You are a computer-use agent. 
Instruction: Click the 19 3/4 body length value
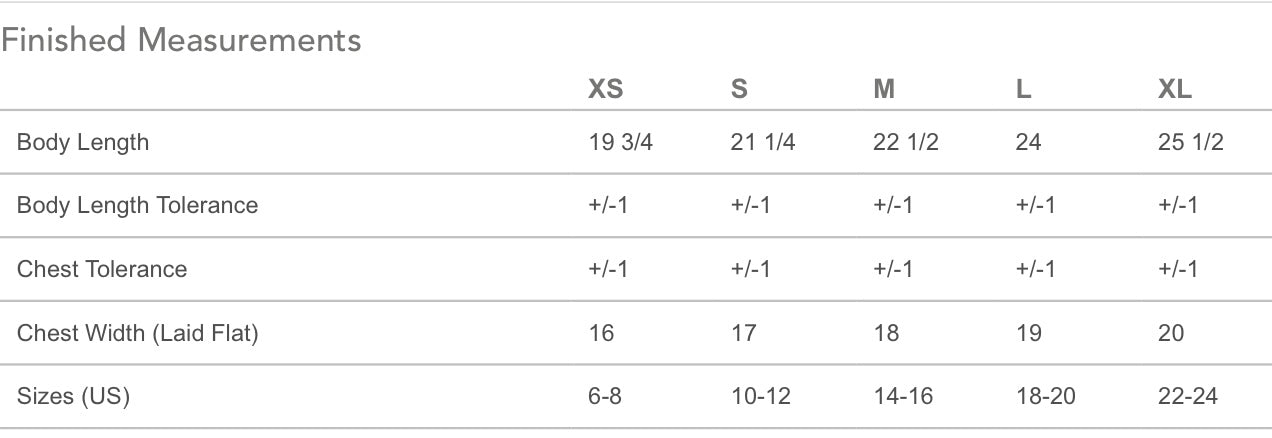point(621,142)
